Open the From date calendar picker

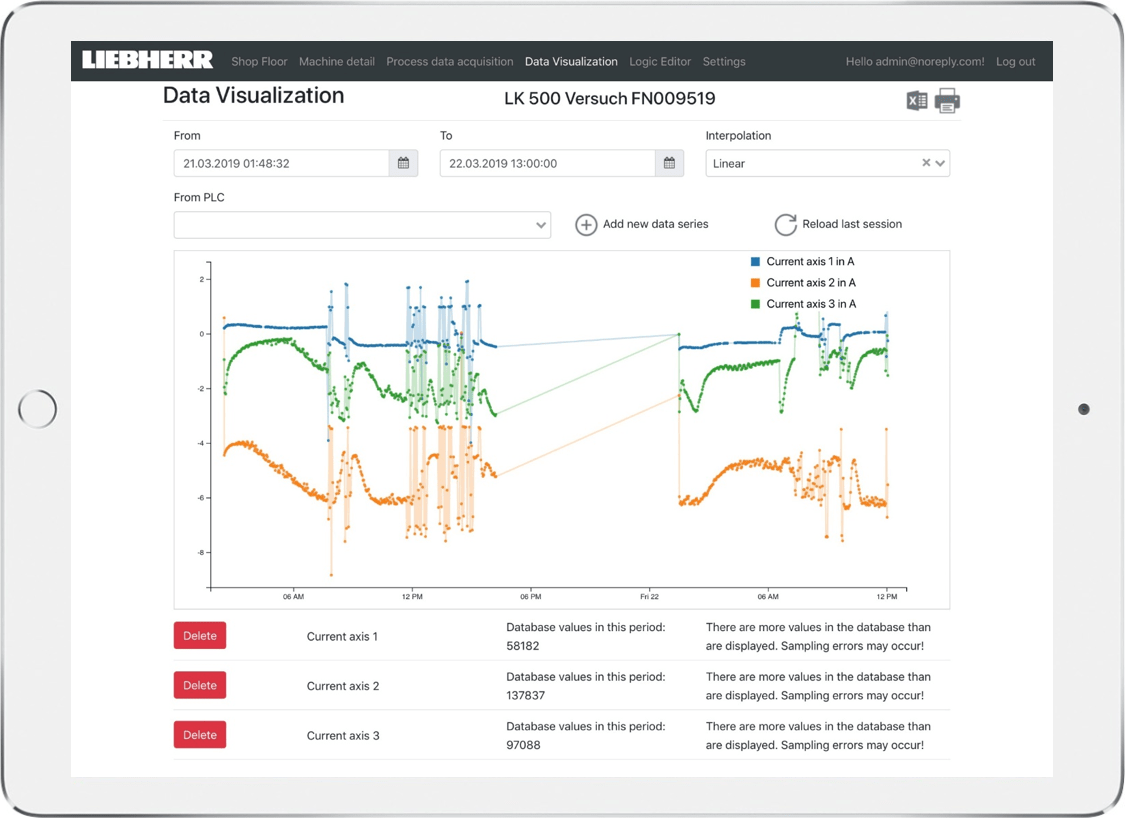pos(403,163)
